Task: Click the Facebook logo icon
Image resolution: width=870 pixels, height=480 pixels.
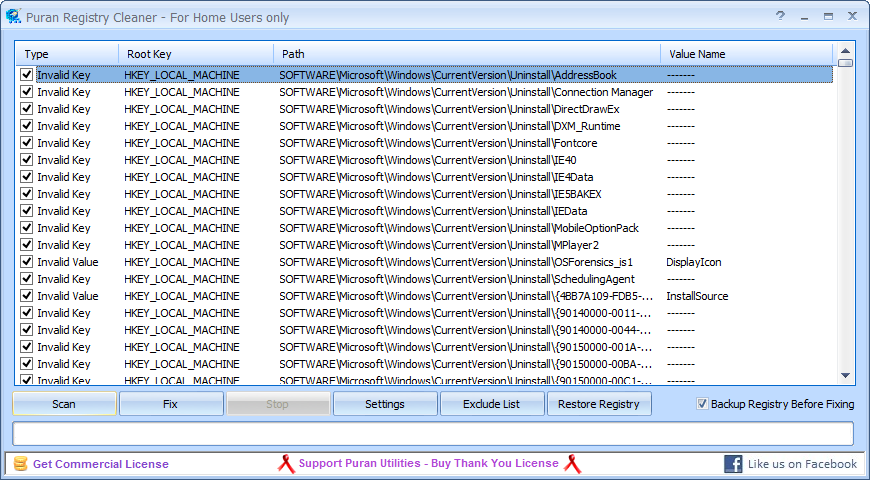Action: 733,464
